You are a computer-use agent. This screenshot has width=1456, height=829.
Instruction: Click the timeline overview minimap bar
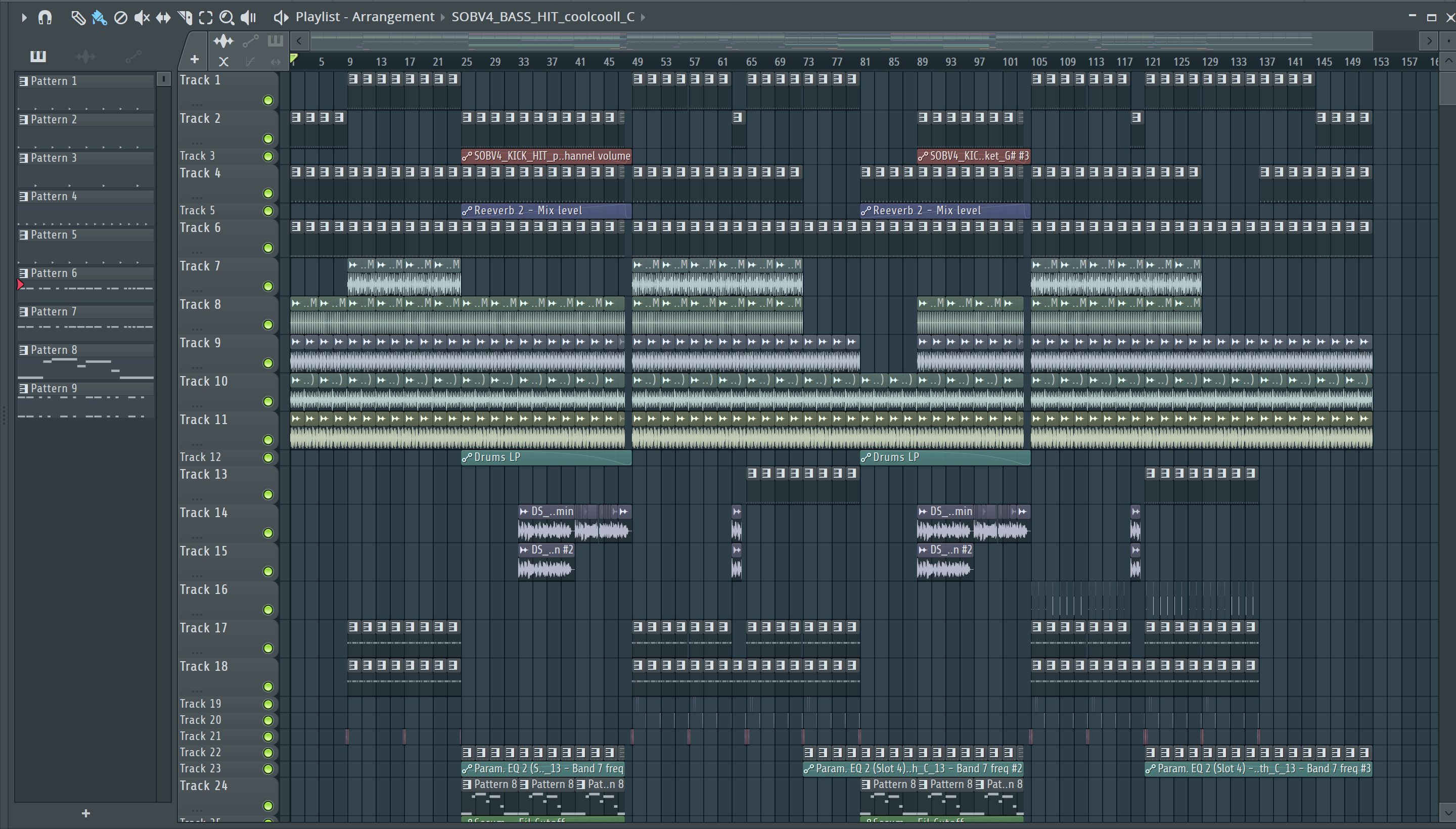[x=842, y=41]
